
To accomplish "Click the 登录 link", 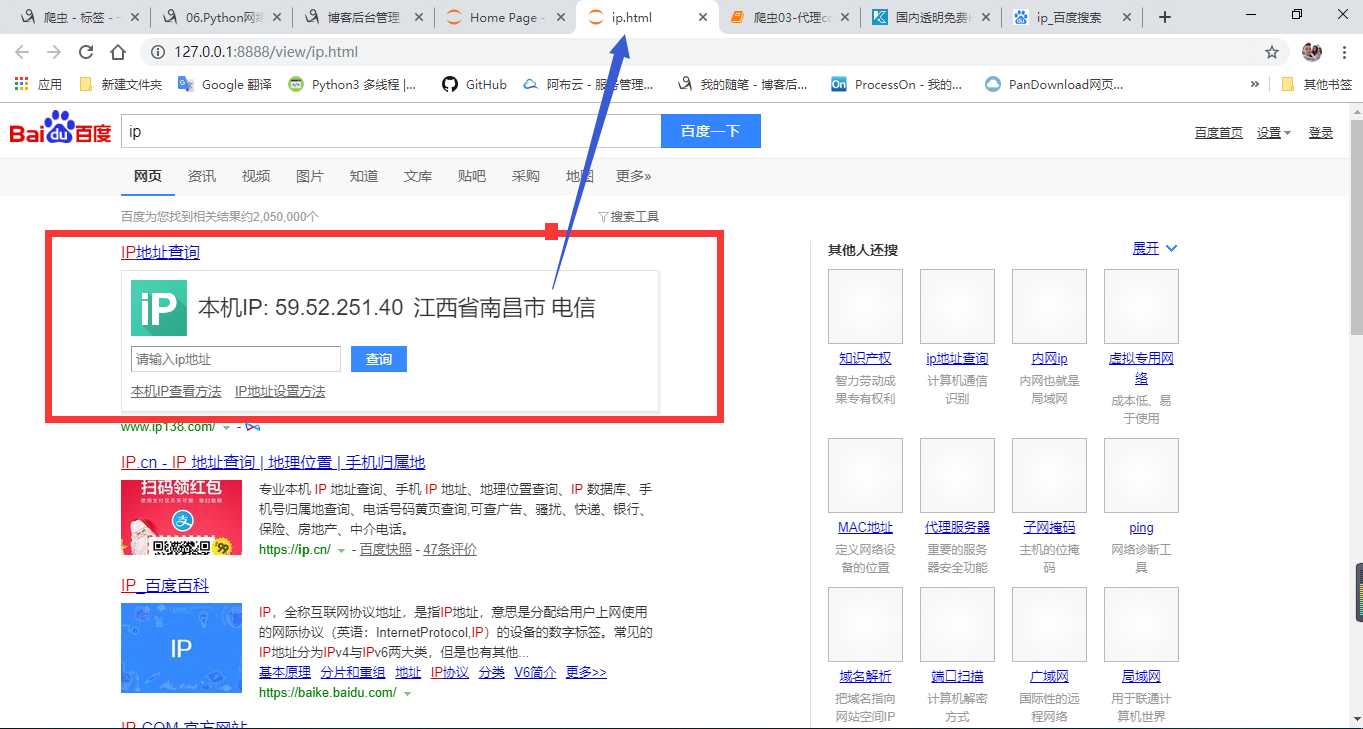I will (1321, 132).
